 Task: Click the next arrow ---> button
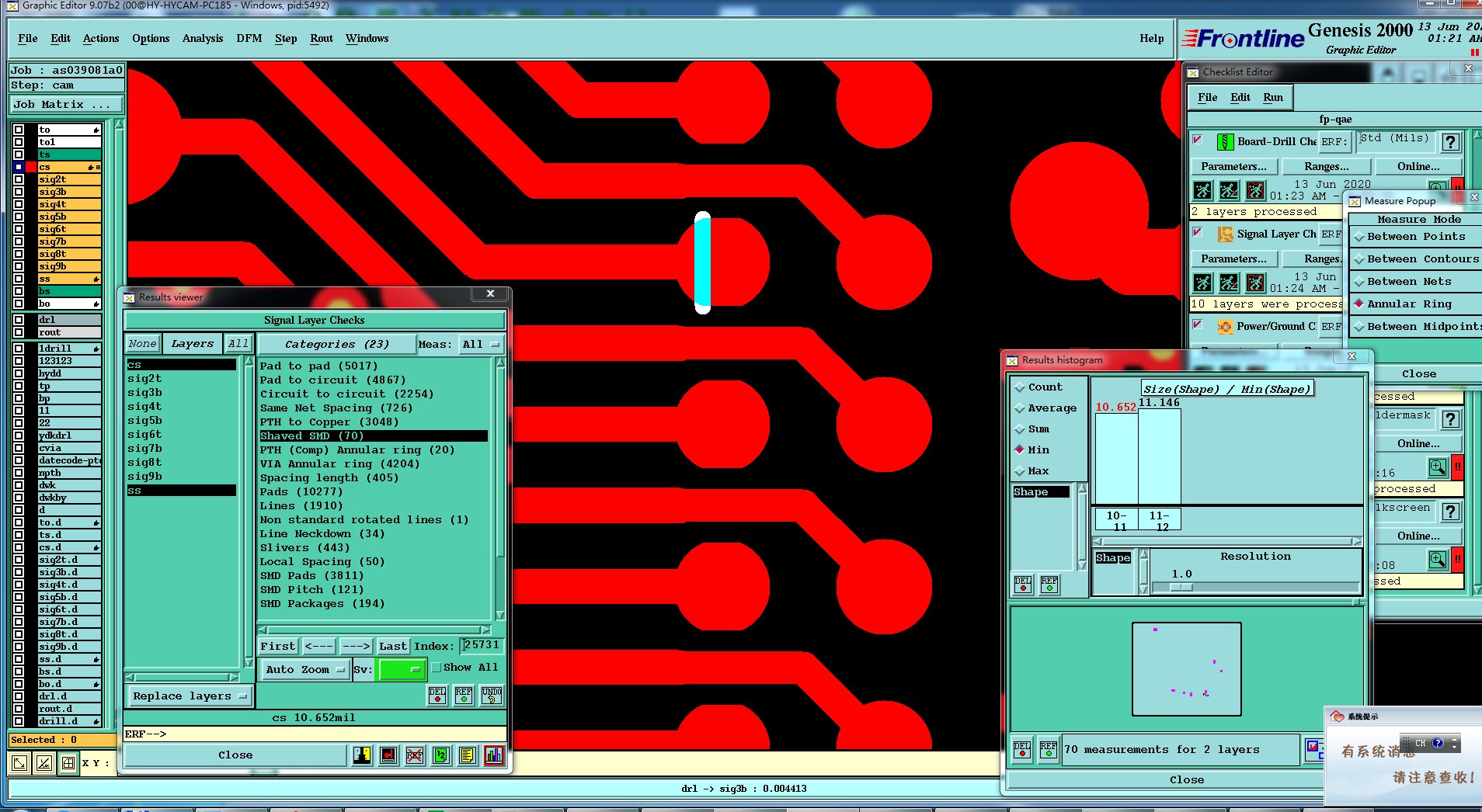(x=356, y=646)
